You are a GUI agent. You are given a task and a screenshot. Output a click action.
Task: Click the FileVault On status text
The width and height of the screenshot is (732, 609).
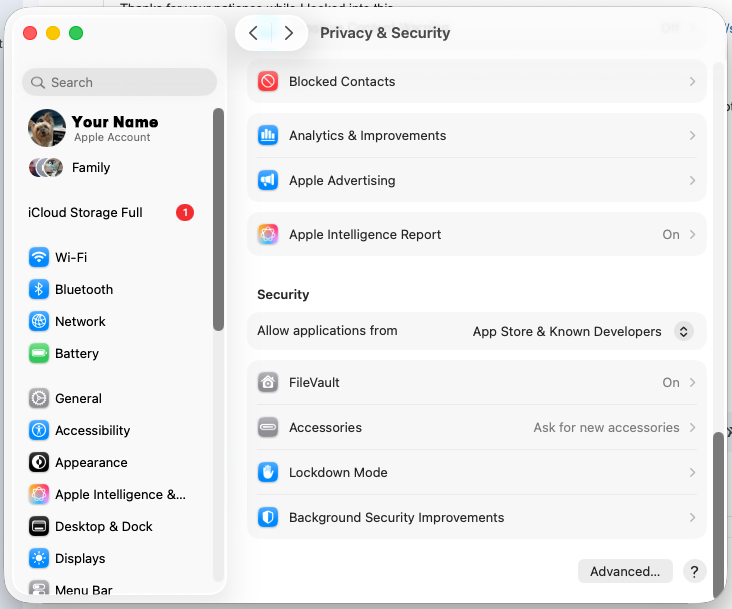pyautogui.click(x=671, y=382)
